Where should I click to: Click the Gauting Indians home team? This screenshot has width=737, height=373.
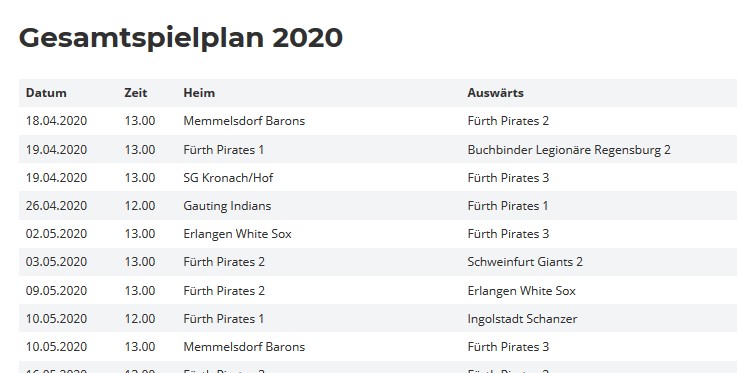point(227,206)
